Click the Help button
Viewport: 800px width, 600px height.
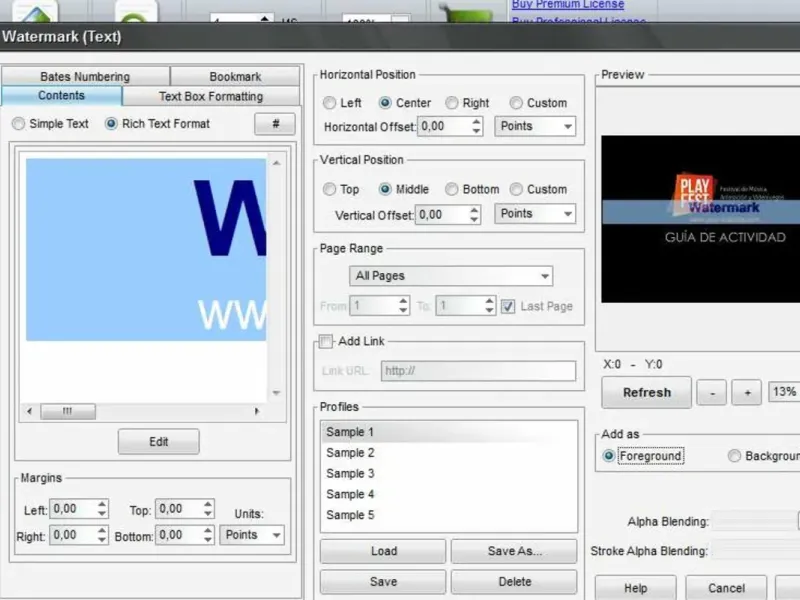[x=636, y=588]
